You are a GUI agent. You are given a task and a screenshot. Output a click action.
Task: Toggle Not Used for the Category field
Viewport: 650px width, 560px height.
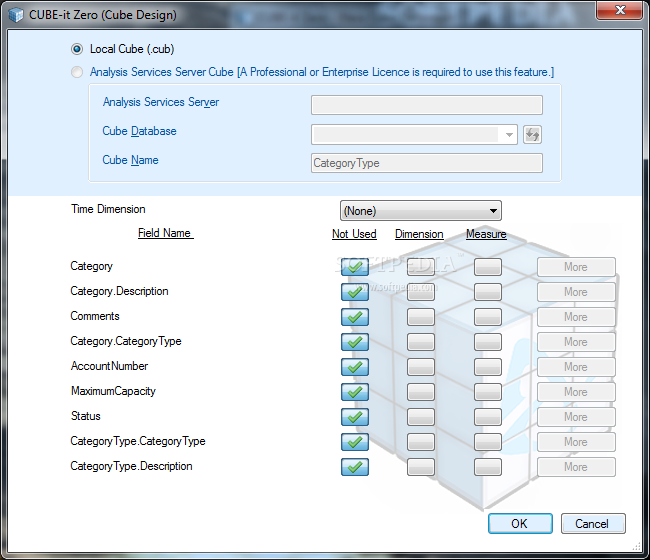tap(355, 267)
